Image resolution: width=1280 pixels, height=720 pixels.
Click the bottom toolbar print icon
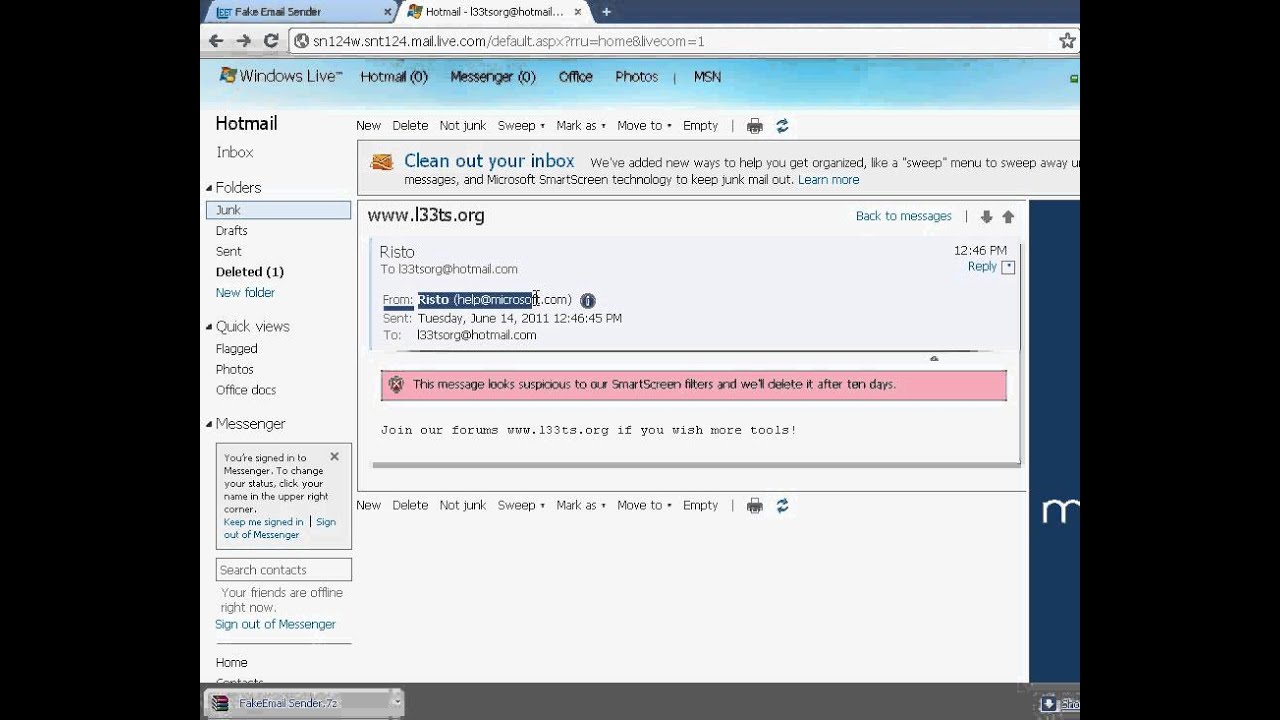pyautogui.click(x=755, y=506)
